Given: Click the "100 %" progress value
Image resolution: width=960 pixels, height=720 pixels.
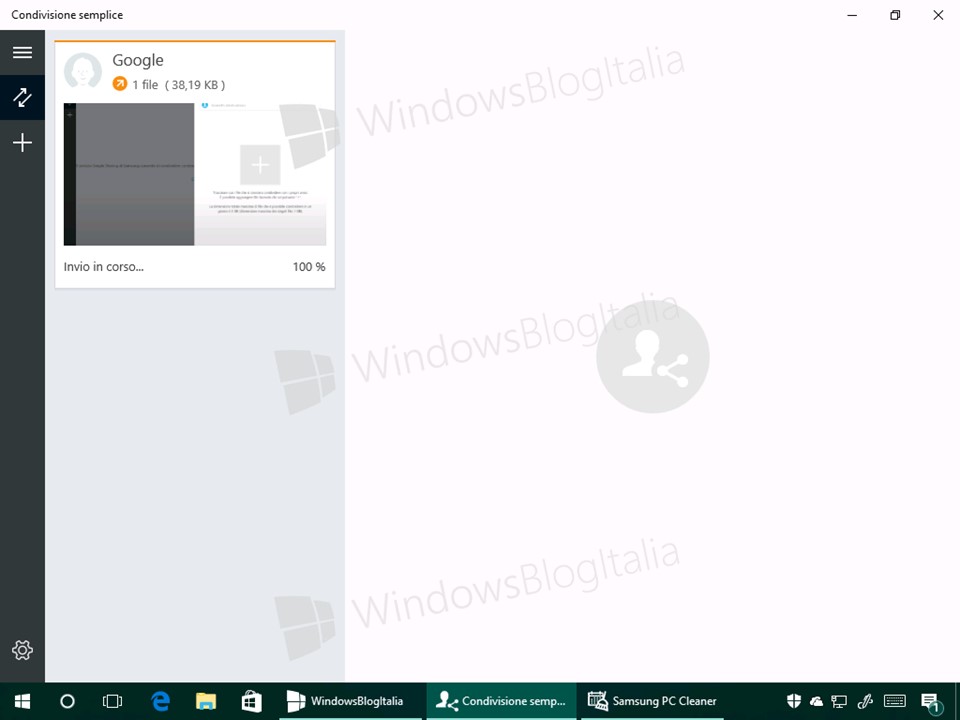Looking at the screenshot, I should click(x=309, y=267).
